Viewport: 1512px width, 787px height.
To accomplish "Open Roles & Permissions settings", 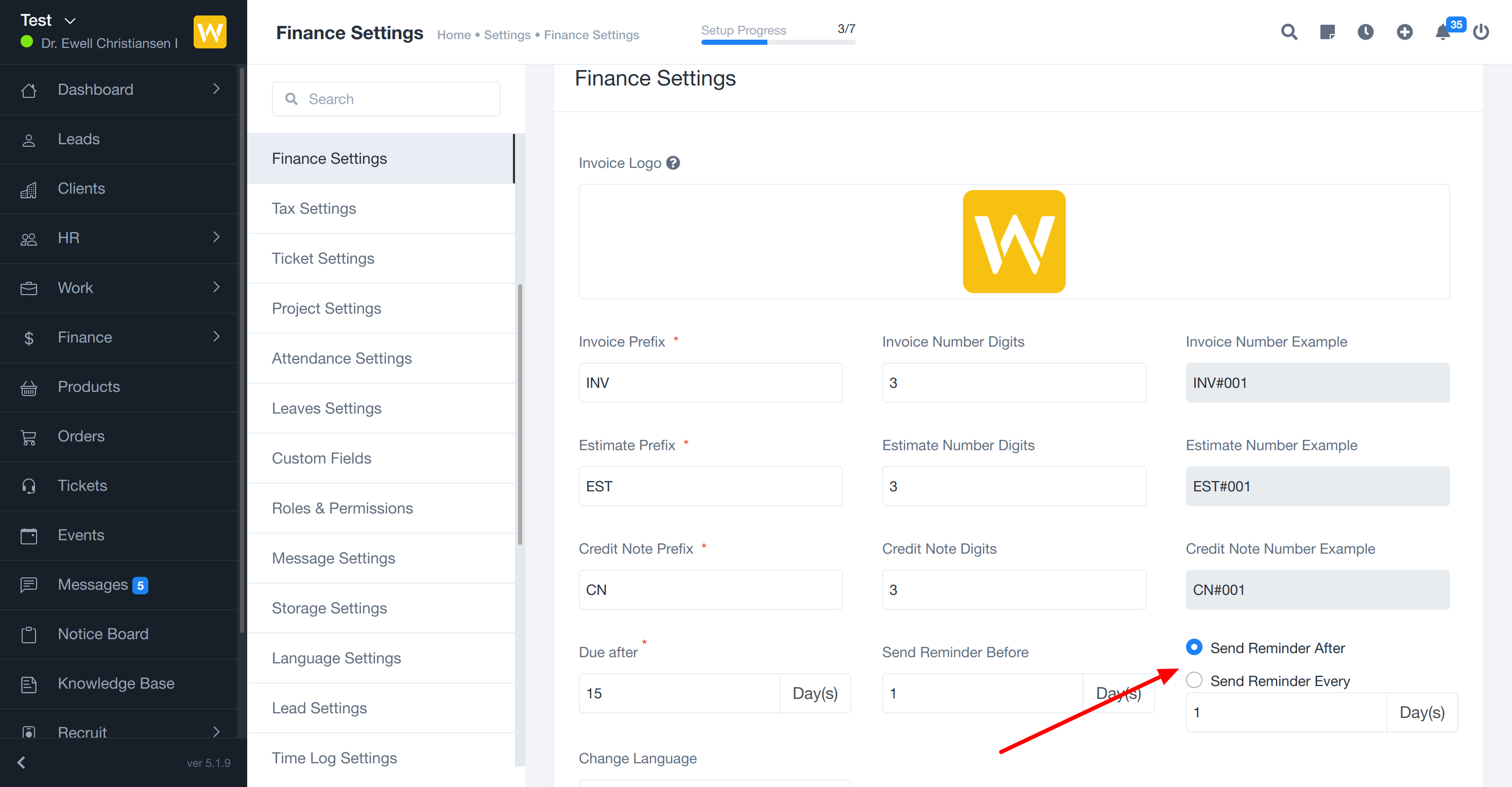I will 342,508.
